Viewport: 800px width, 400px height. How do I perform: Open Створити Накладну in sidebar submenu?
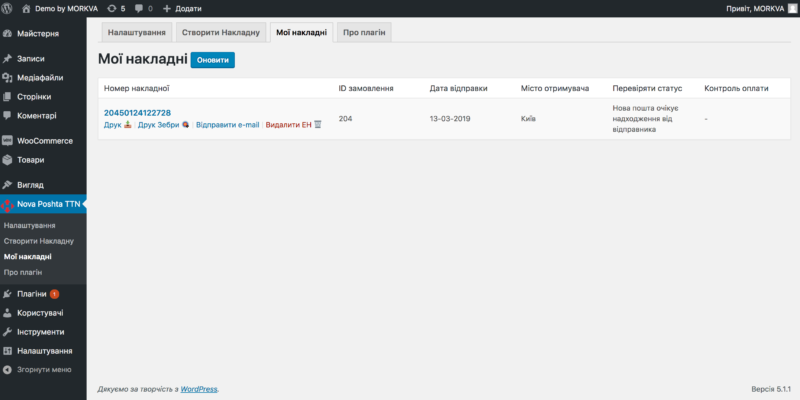(39, 241)
